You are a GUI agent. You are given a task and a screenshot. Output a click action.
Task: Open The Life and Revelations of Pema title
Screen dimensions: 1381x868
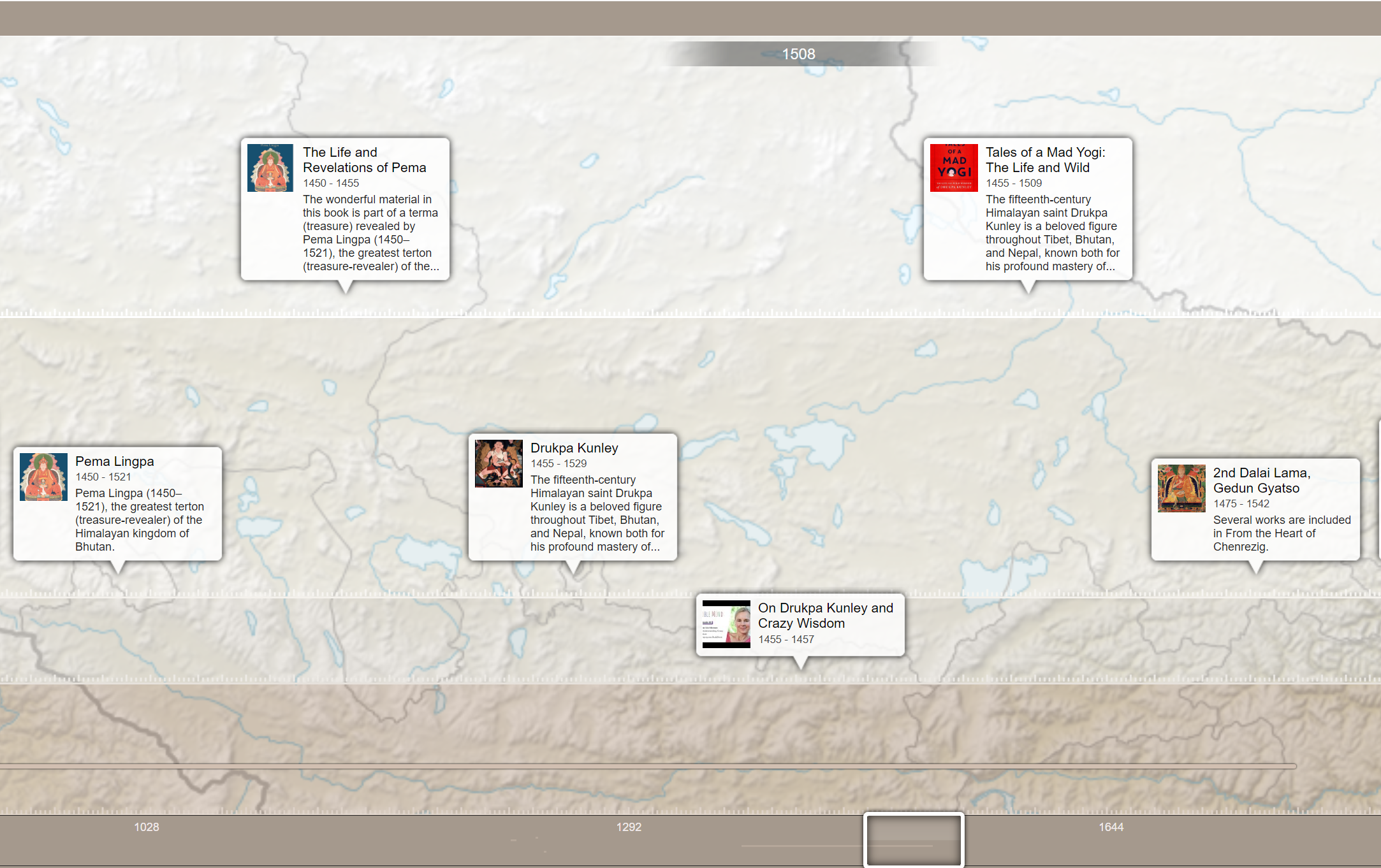click(364, 159)
